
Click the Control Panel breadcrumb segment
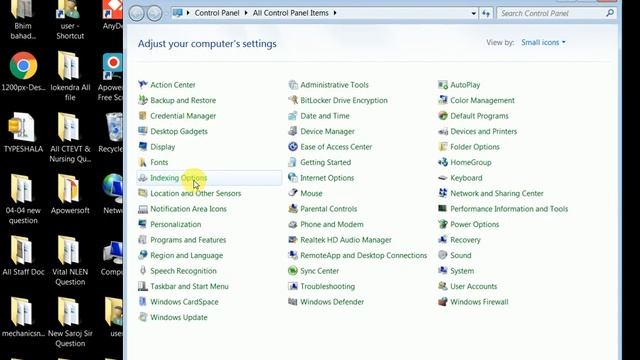click(217, 13)
